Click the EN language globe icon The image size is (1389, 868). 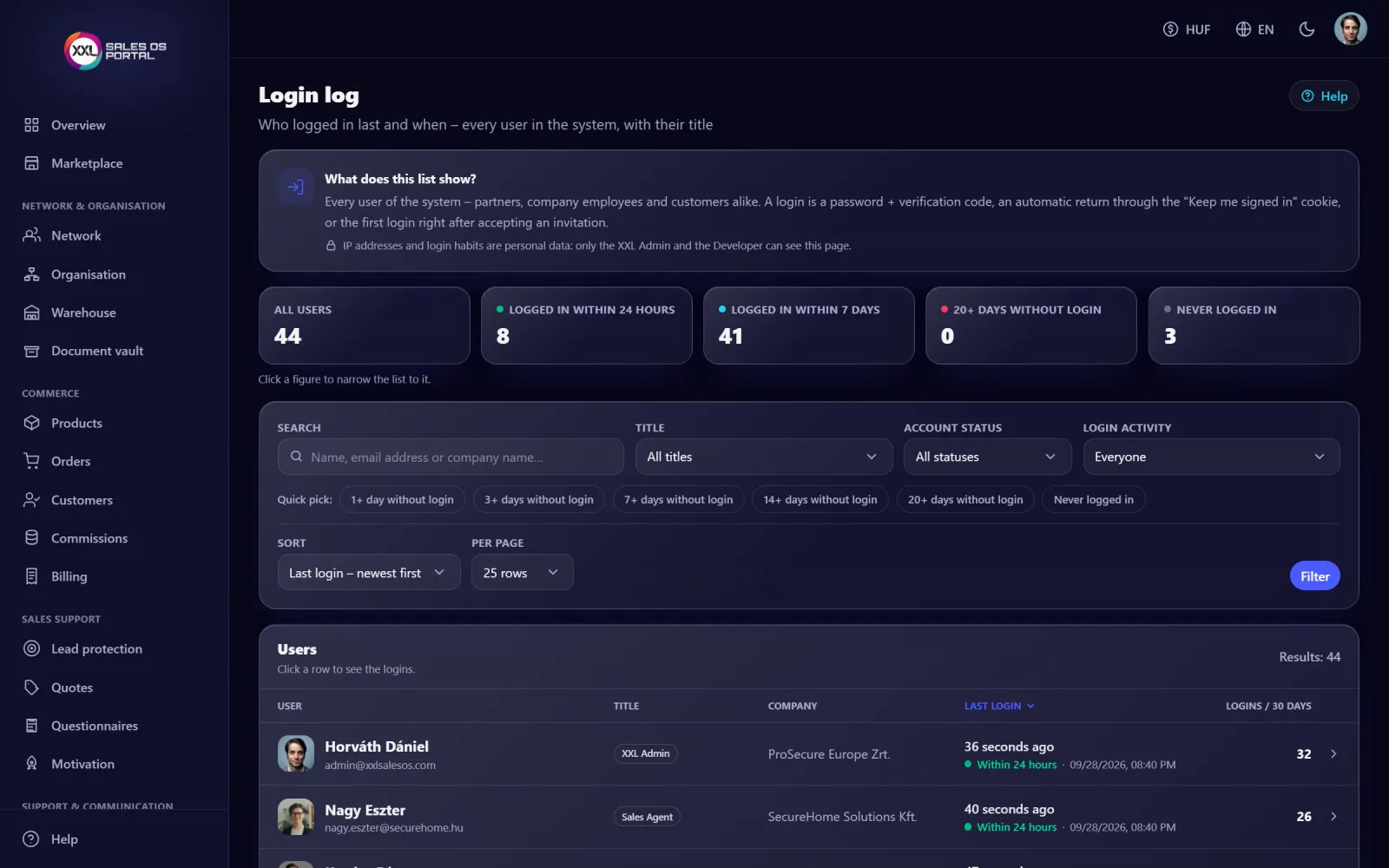pyautogui.click(x=1243, y=30)
